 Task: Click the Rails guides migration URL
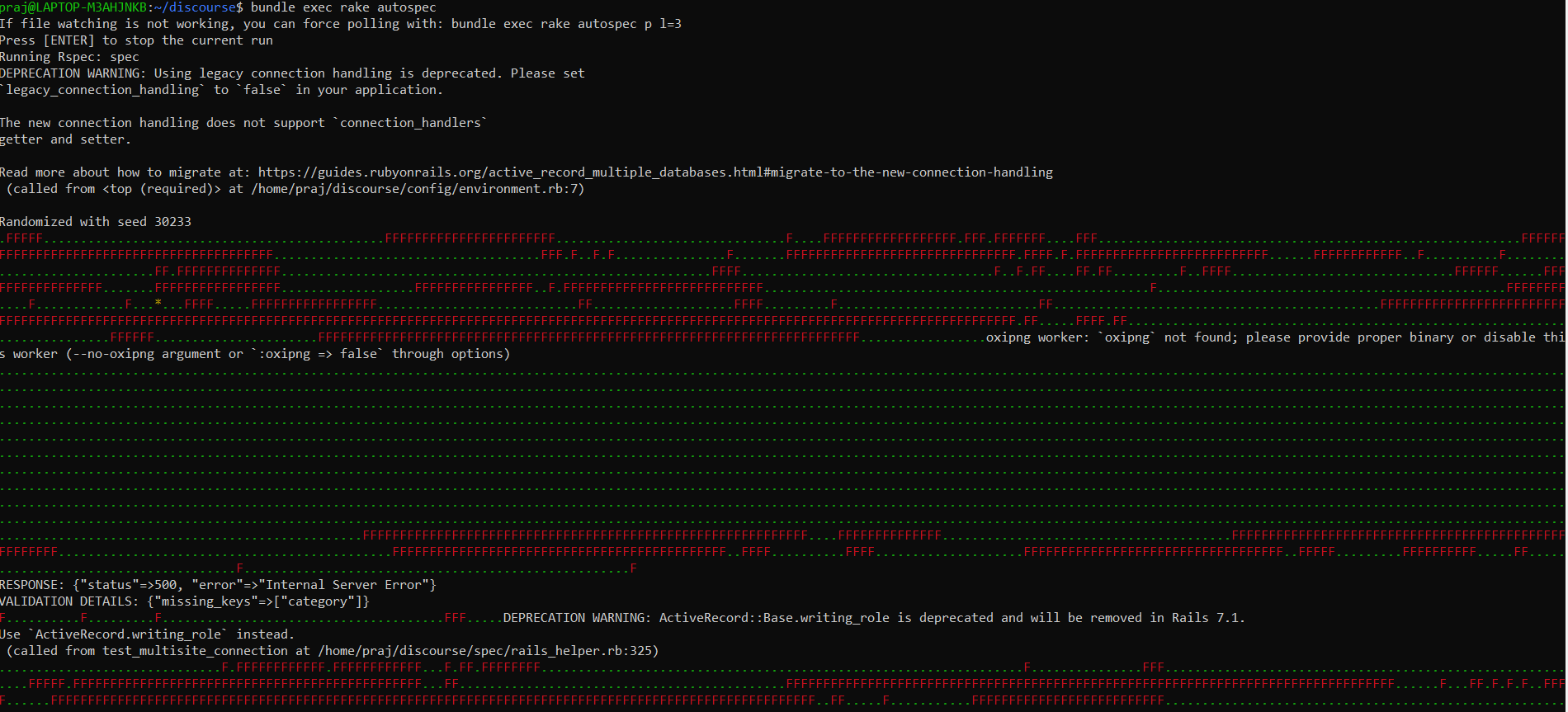click(x=655, y=172)
